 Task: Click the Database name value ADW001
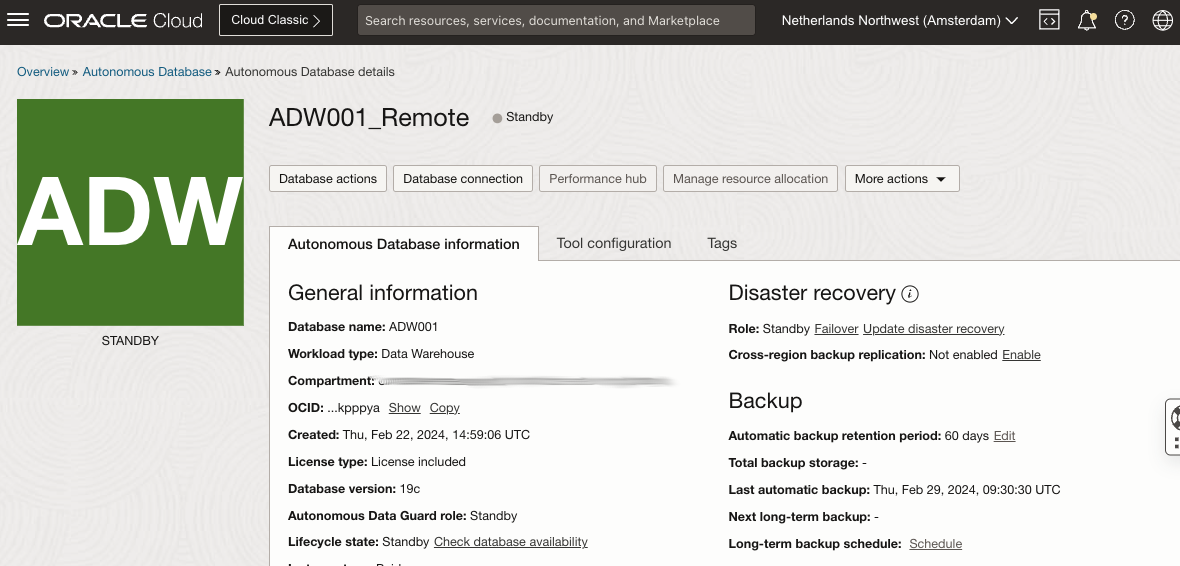click(413, 327)
